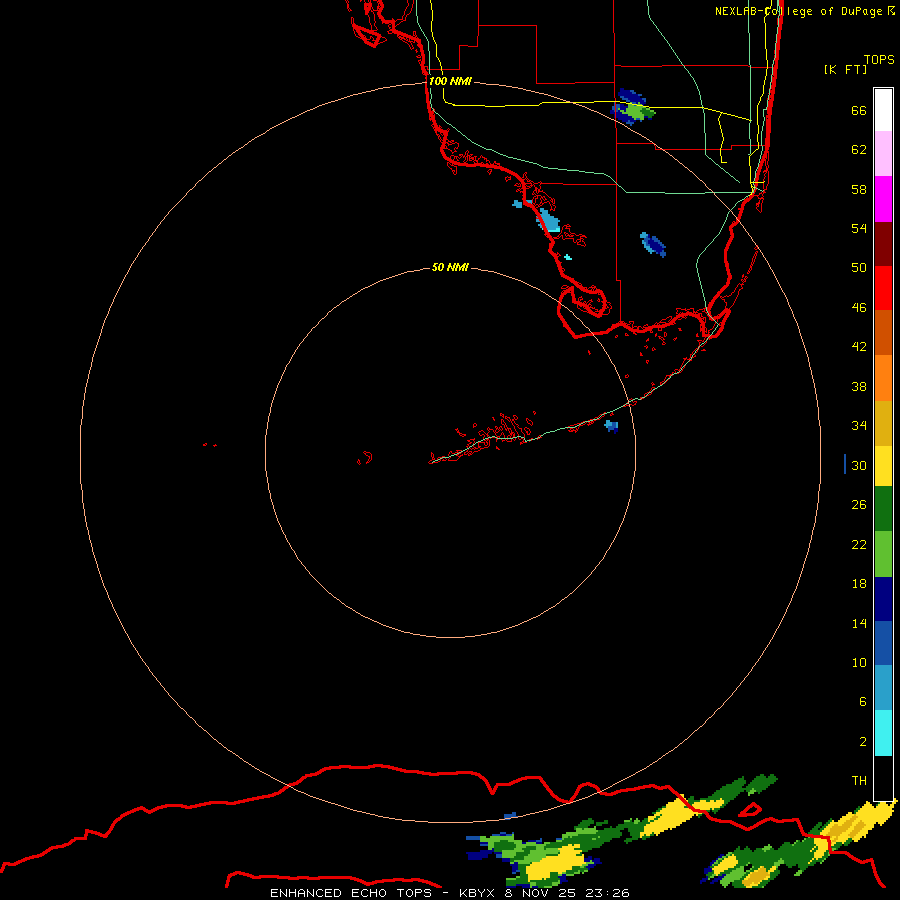Select the "54" legend value
Screen dimensions: 900x900
click(x=859, y=228)
